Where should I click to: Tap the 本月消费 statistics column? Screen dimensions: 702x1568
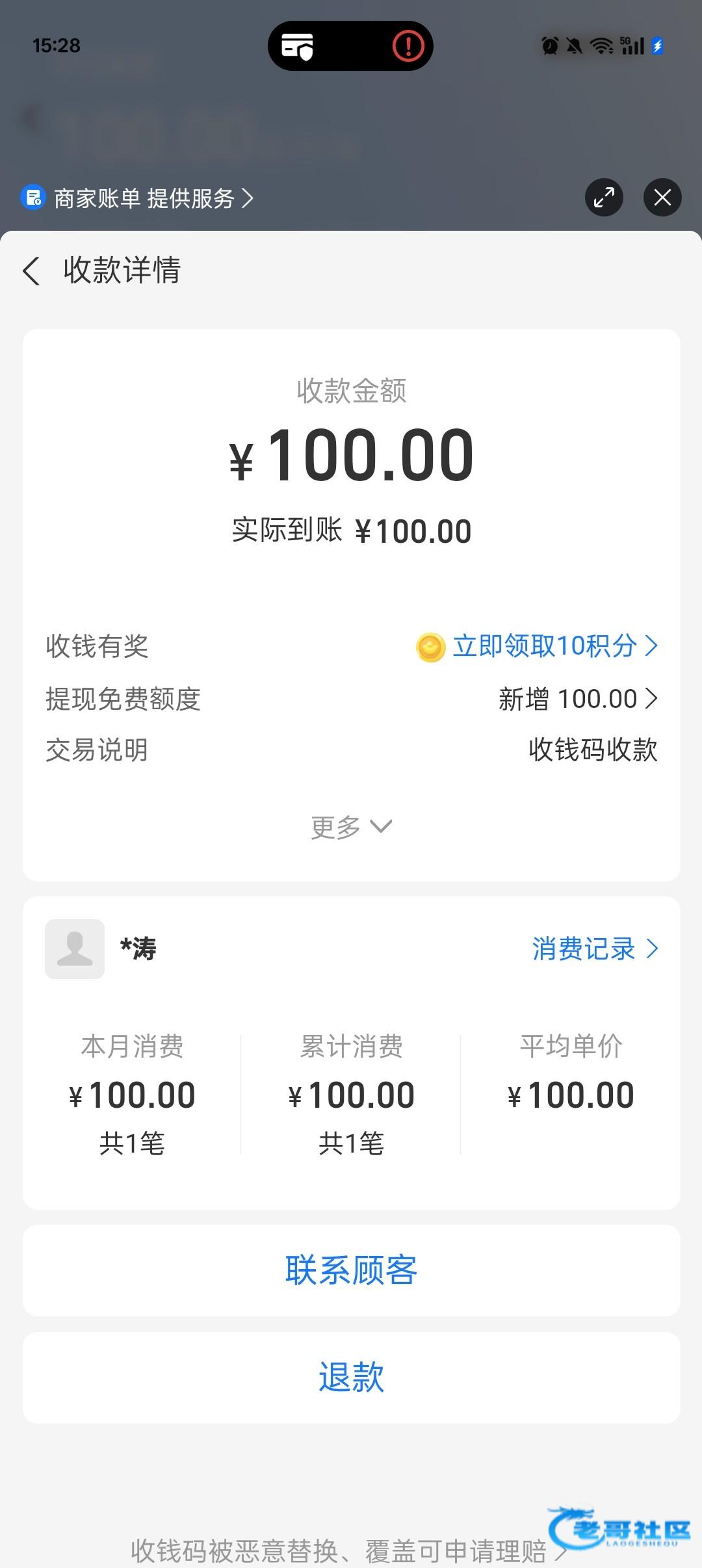(x=132, y=1094)
